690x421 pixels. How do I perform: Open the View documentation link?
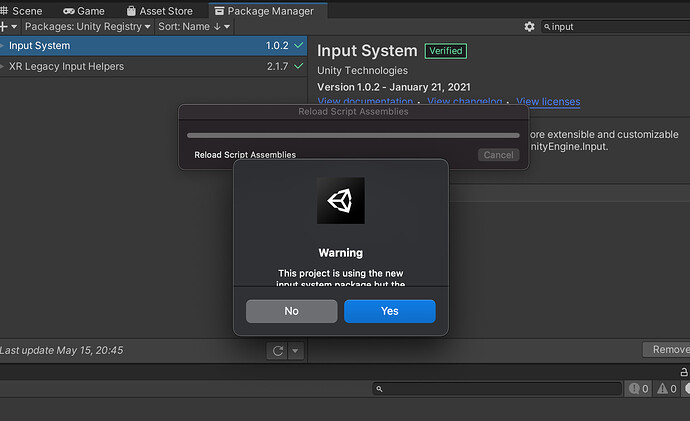[x=365, y=101]
